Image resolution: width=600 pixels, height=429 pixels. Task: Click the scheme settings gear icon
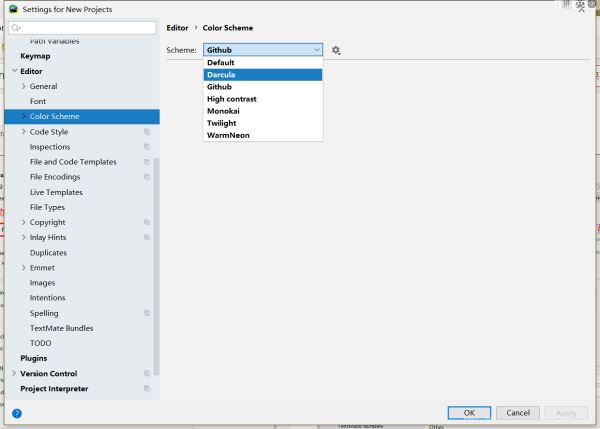point(336,50)
